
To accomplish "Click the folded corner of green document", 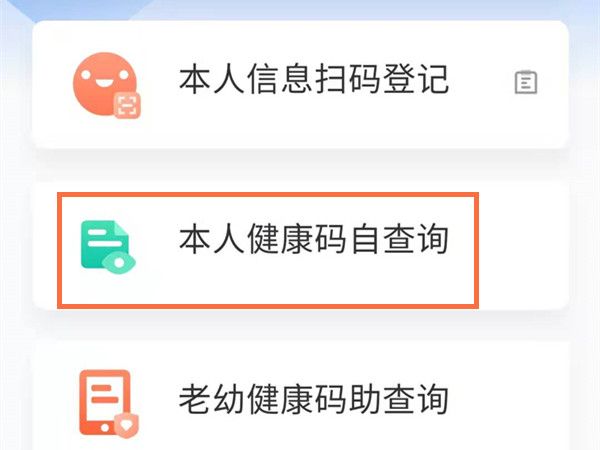I will pyautogui.click(x=122, y=228).
